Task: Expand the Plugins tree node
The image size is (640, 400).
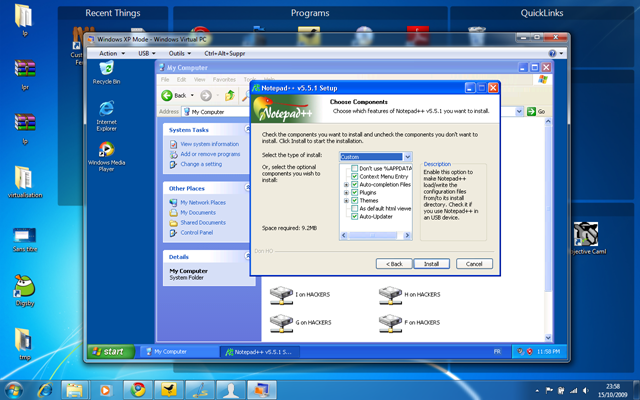Action: (x=346, y=193)
